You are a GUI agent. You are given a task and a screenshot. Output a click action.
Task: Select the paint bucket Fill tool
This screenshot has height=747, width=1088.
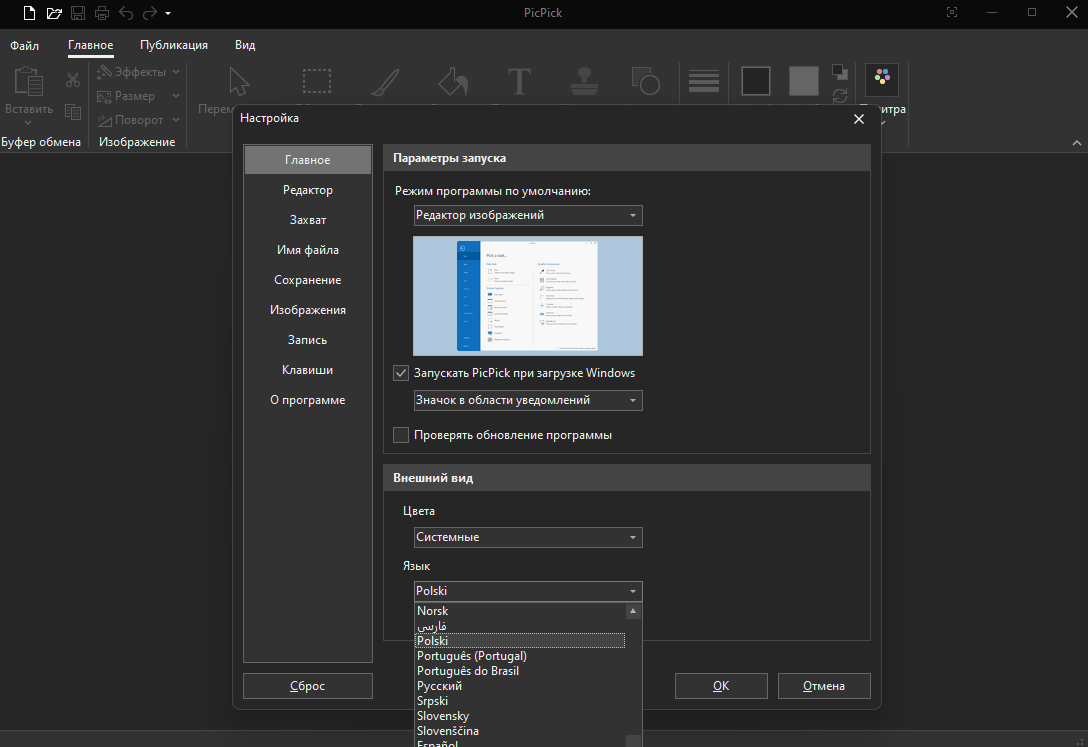(452, 82)
